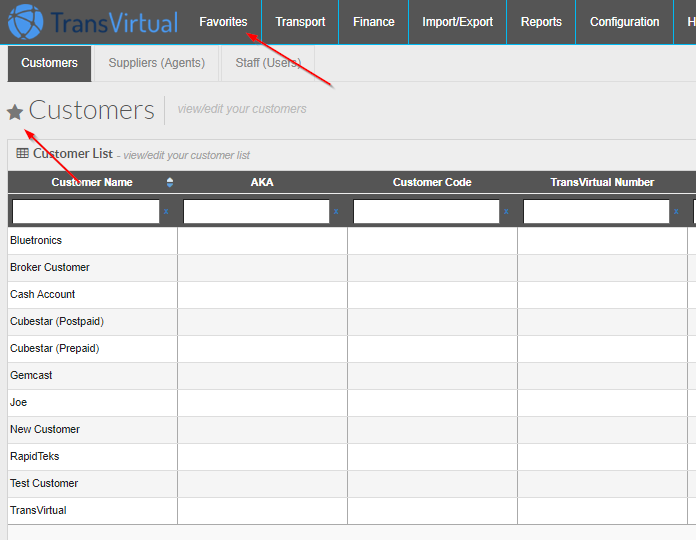
Task: Focus the Customer Code filter field
Action: [x=426, y=211]
